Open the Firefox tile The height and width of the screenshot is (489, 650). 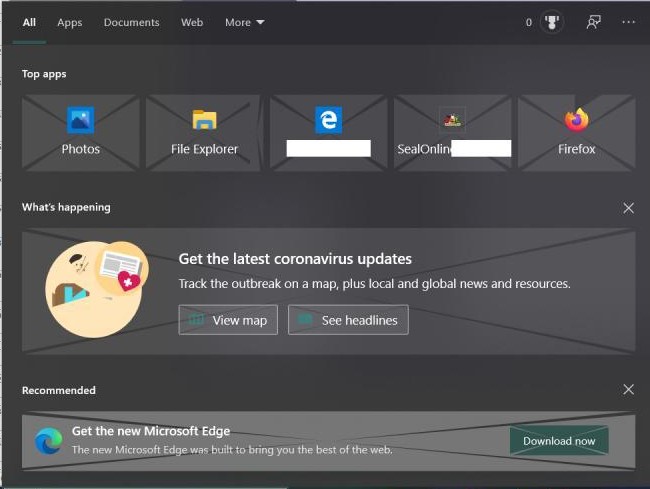coord(576,133)
